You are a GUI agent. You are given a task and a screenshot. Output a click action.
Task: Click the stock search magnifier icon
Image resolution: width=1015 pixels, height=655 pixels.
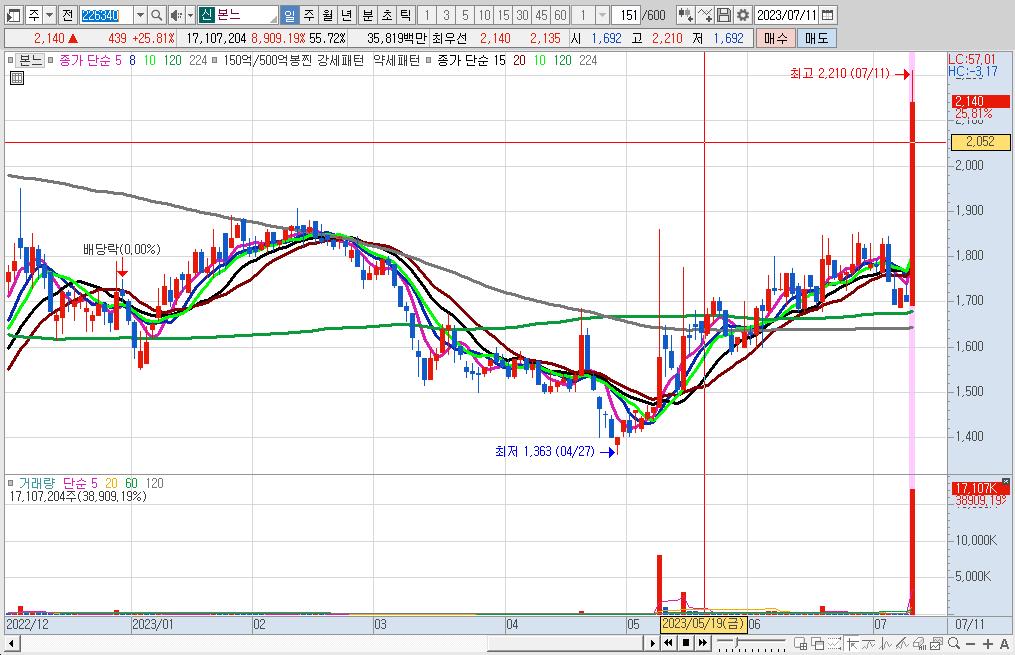point(157,14)
